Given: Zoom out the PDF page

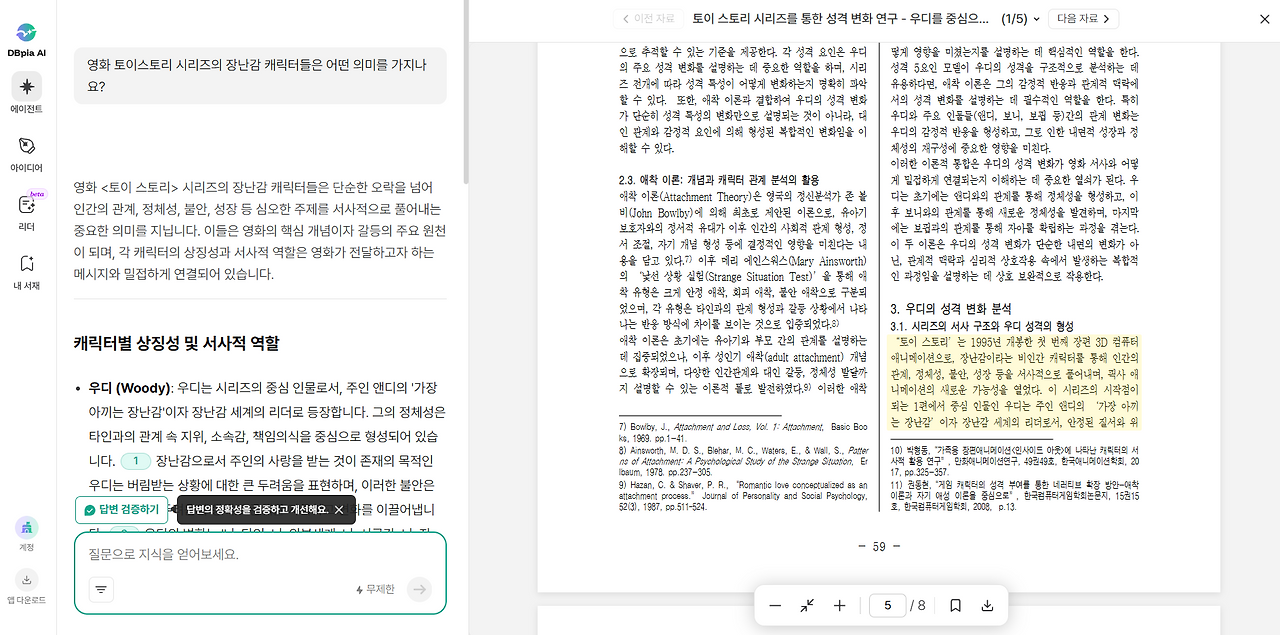Looking at the screenshot, I should (775, 605).
